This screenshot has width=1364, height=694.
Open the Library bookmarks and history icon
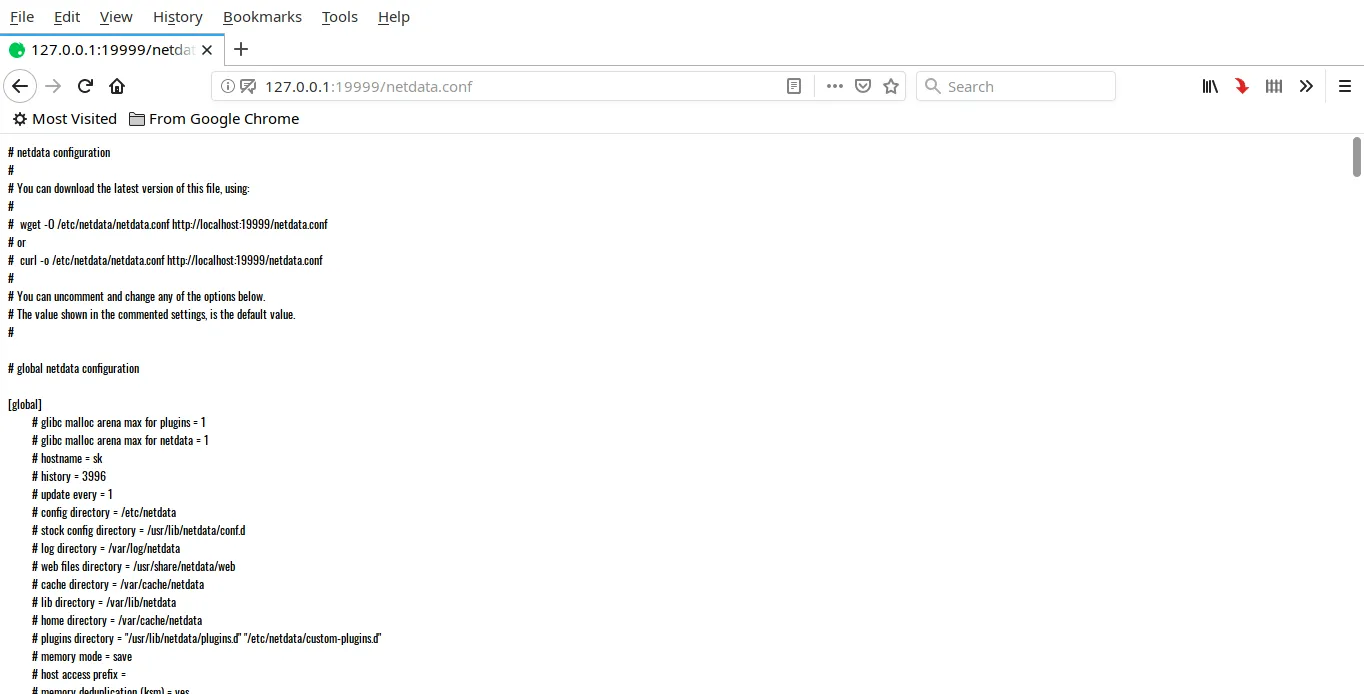tap(1210, 86)
